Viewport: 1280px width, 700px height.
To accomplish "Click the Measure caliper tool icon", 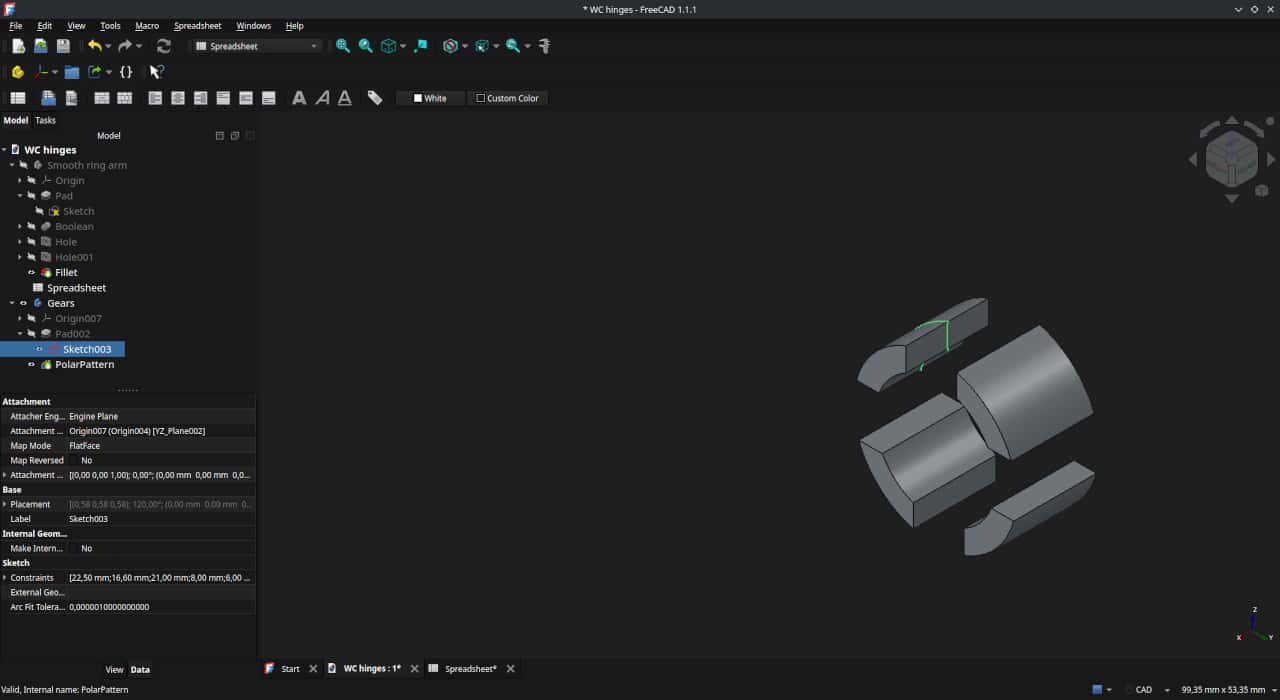I will 545,46.
